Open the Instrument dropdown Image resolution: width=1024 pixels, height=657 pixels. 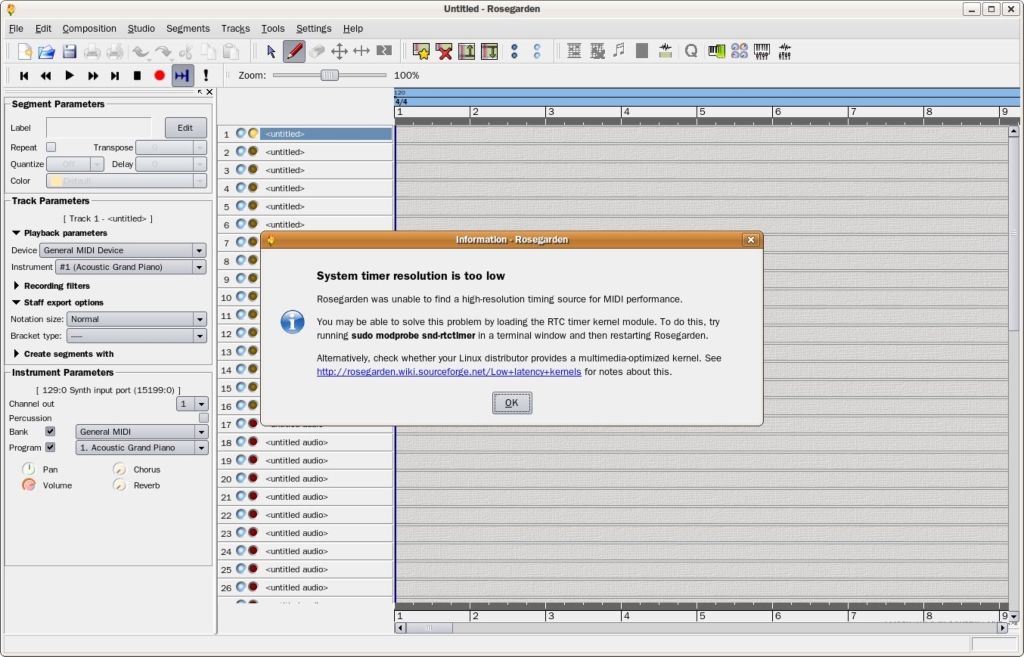coord(131,267)
